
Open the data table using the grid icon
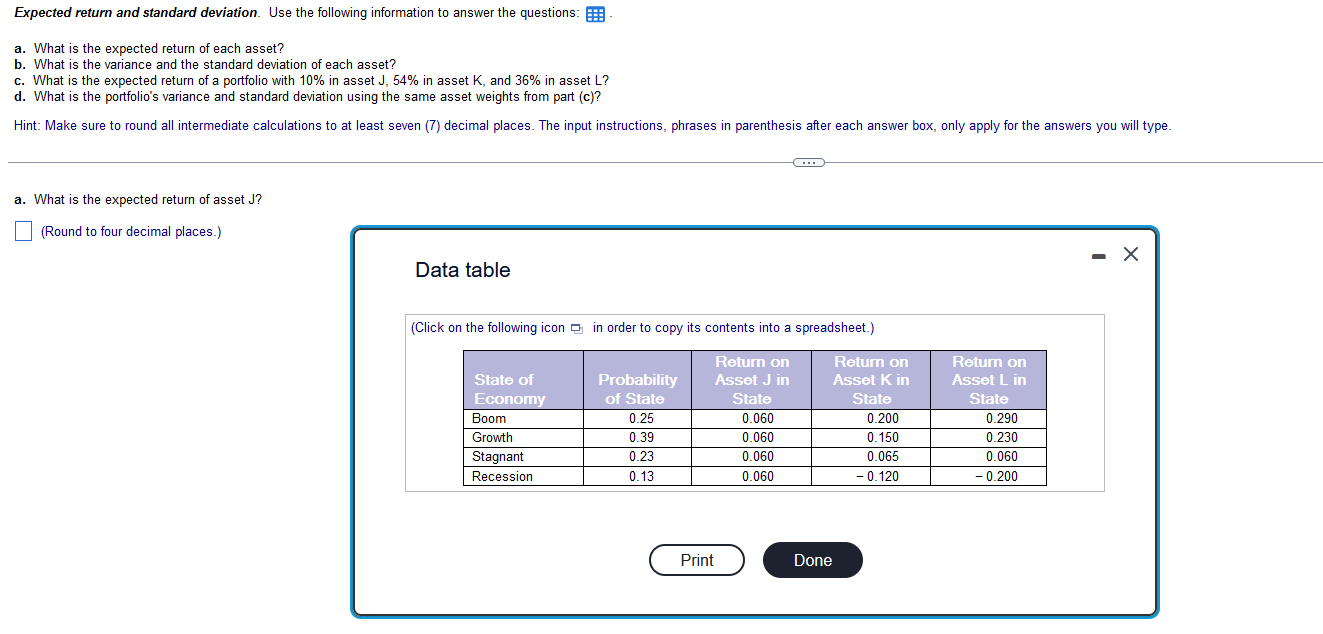click(x=596, y=13)
